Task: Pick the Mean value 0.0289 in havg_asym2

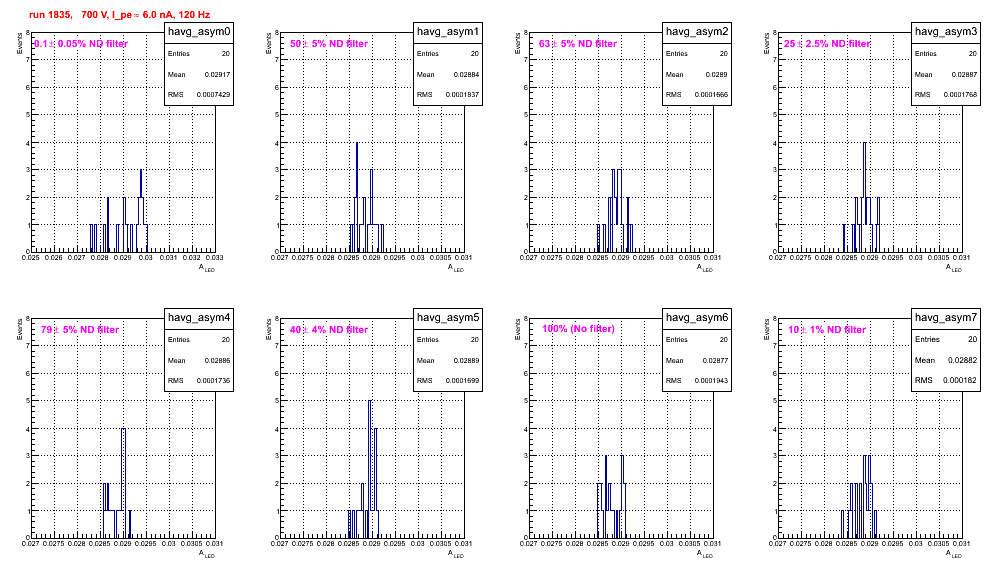Action: (x=717, y=74)
